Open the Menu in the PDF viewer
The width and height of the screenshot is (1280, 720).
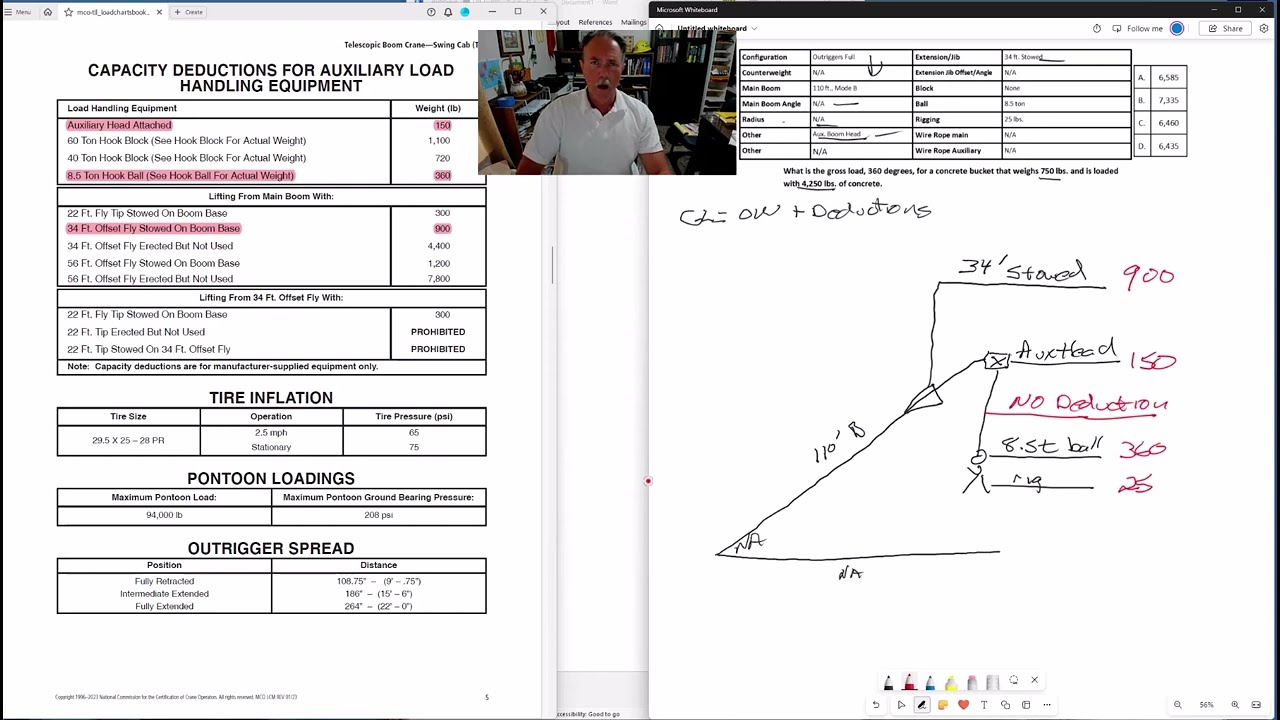click(x=17, y=12)
